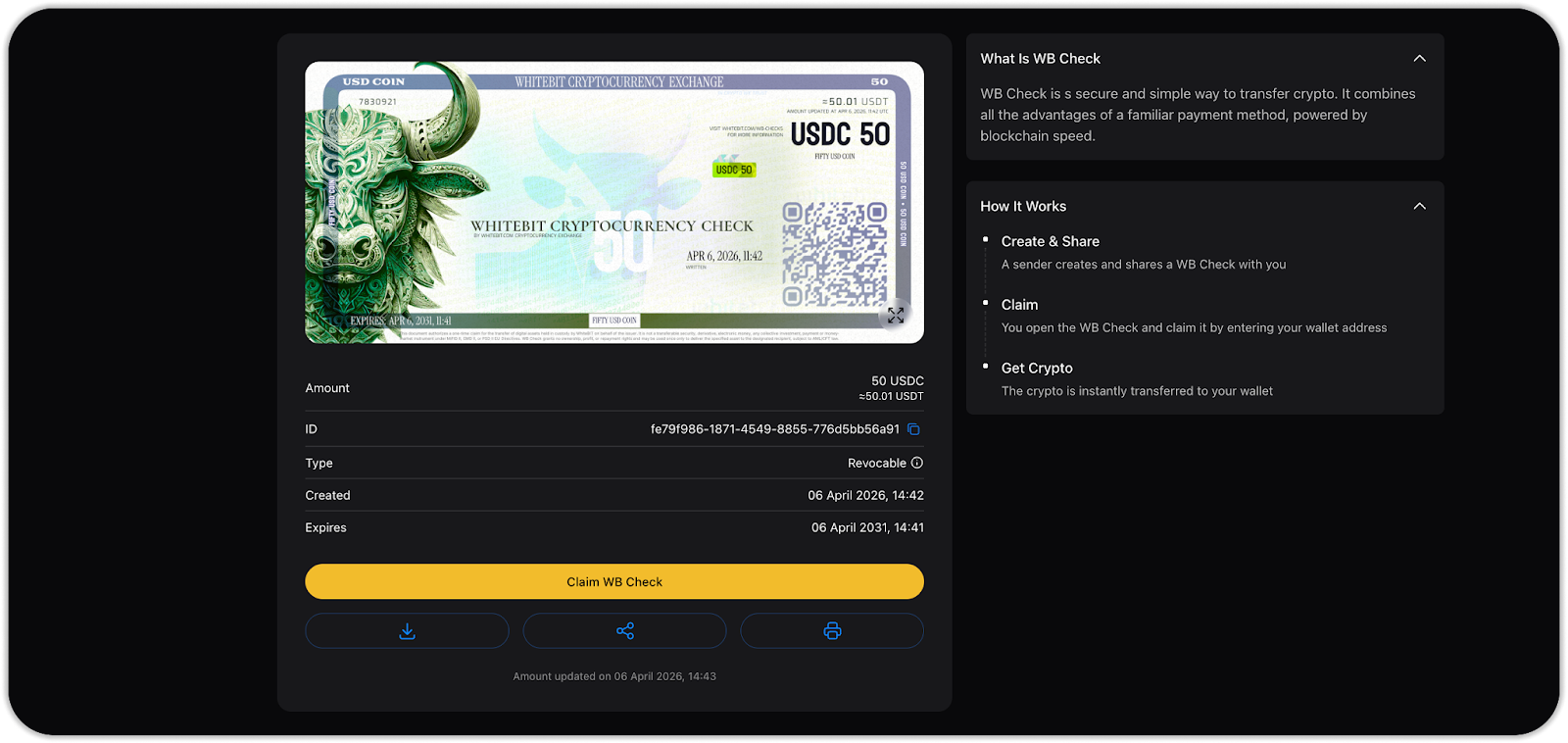Click the check ID string fe79f986
The height and width of the screenshot is (743, 1568).
coord(775,429)
